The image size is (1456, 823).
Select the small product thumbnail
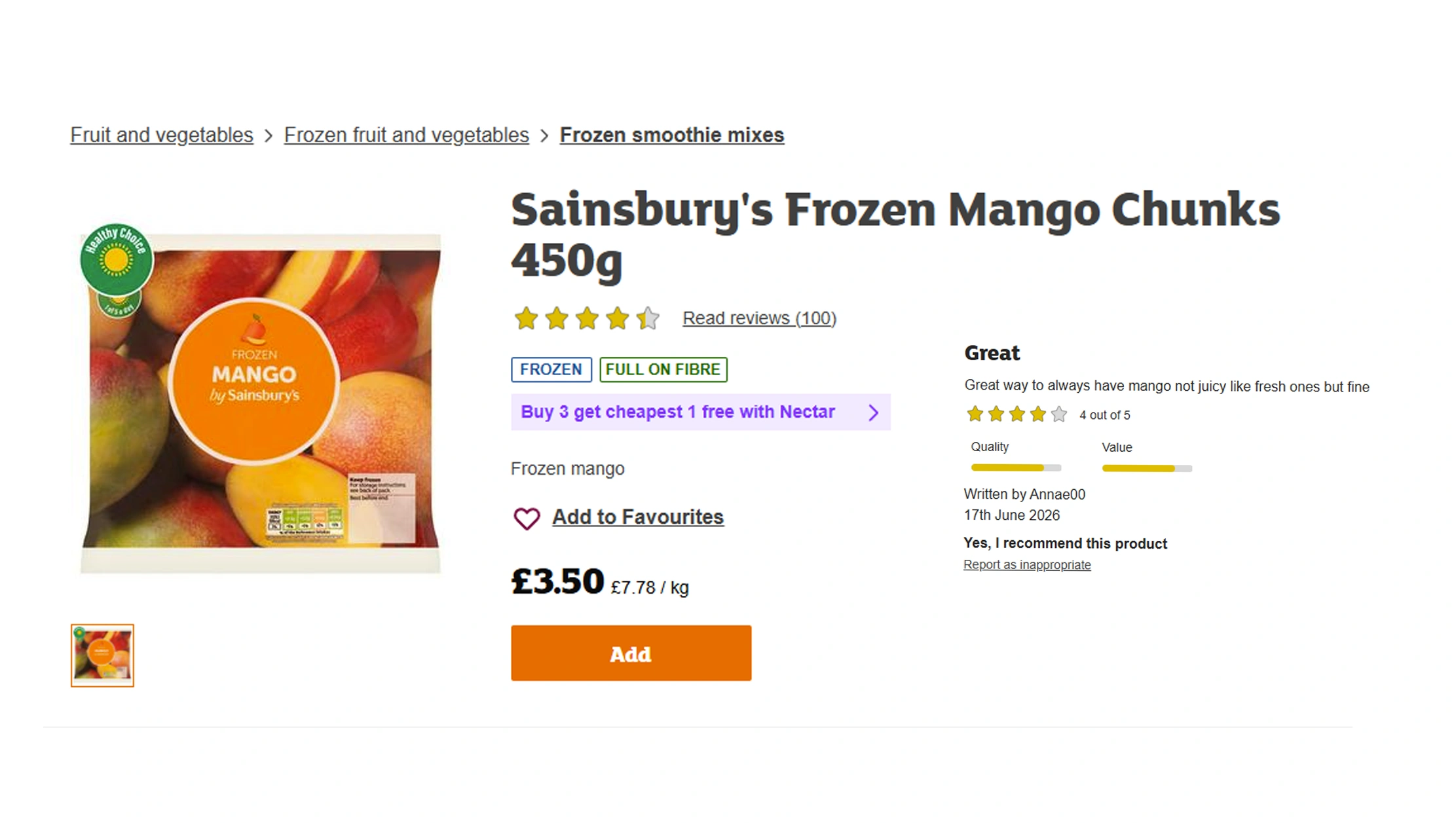pos(102,655)
